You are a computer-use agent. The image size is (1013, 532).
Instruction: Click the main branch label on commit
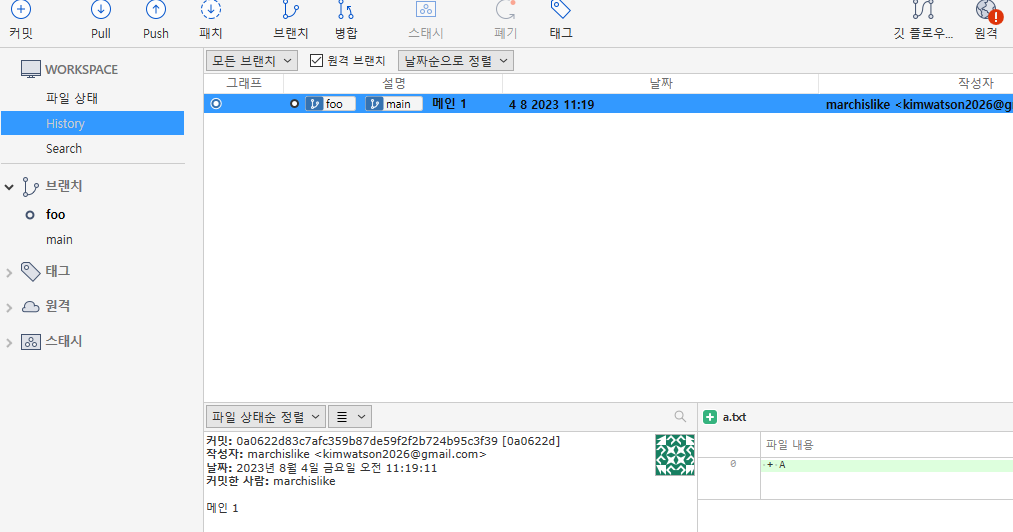(393, 103)
